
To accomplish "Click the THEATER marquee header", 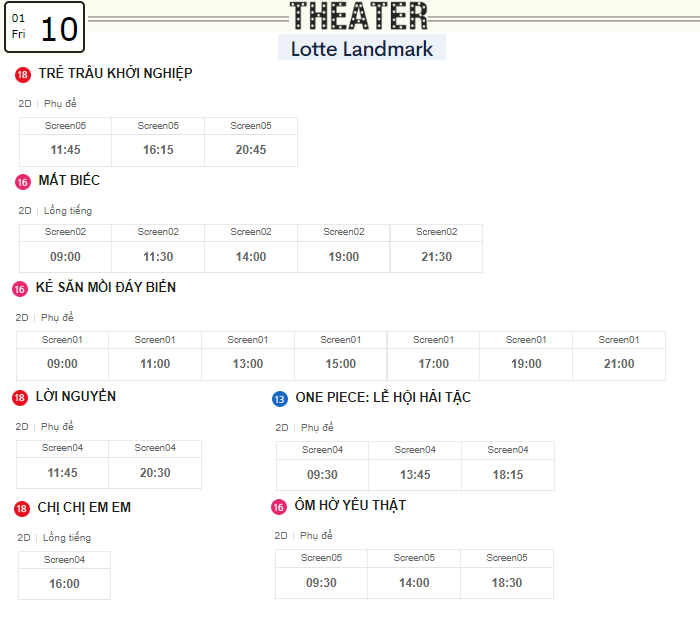I will (358, 17).
